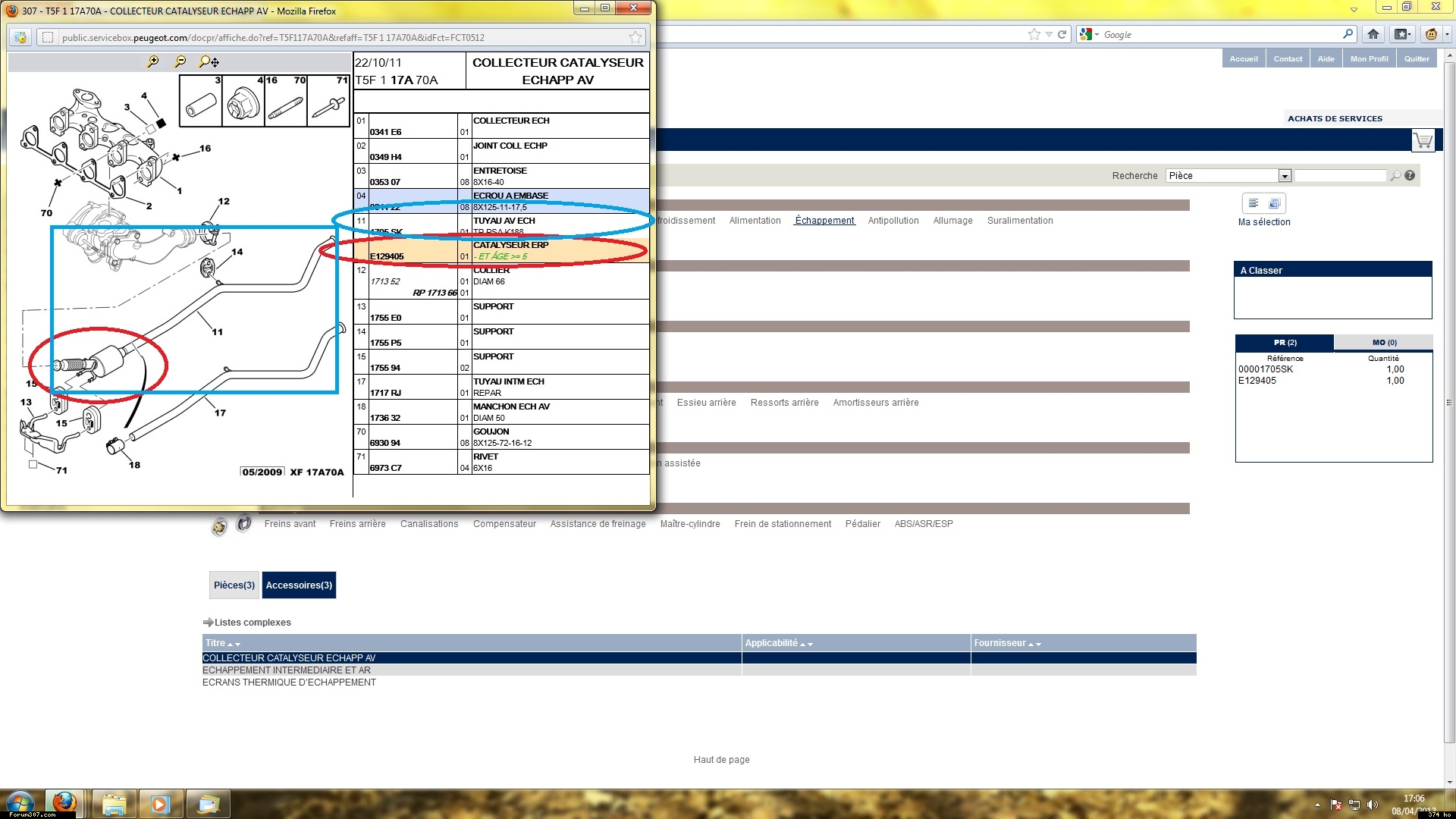
Task: Expand the Pièce search type dropdown
Action: (1285, 176)
